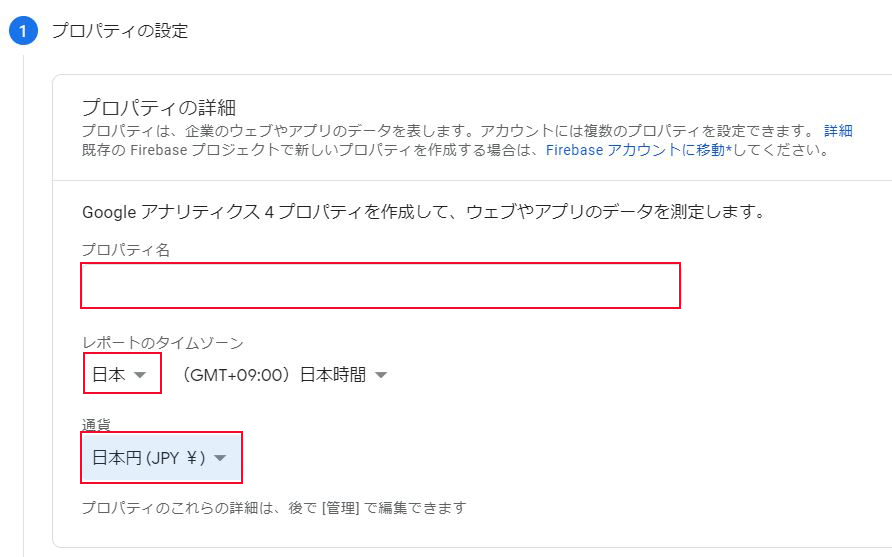Click the step 1 number circle
The height and width of the screenshot is (557, 892).
(22, 31)
